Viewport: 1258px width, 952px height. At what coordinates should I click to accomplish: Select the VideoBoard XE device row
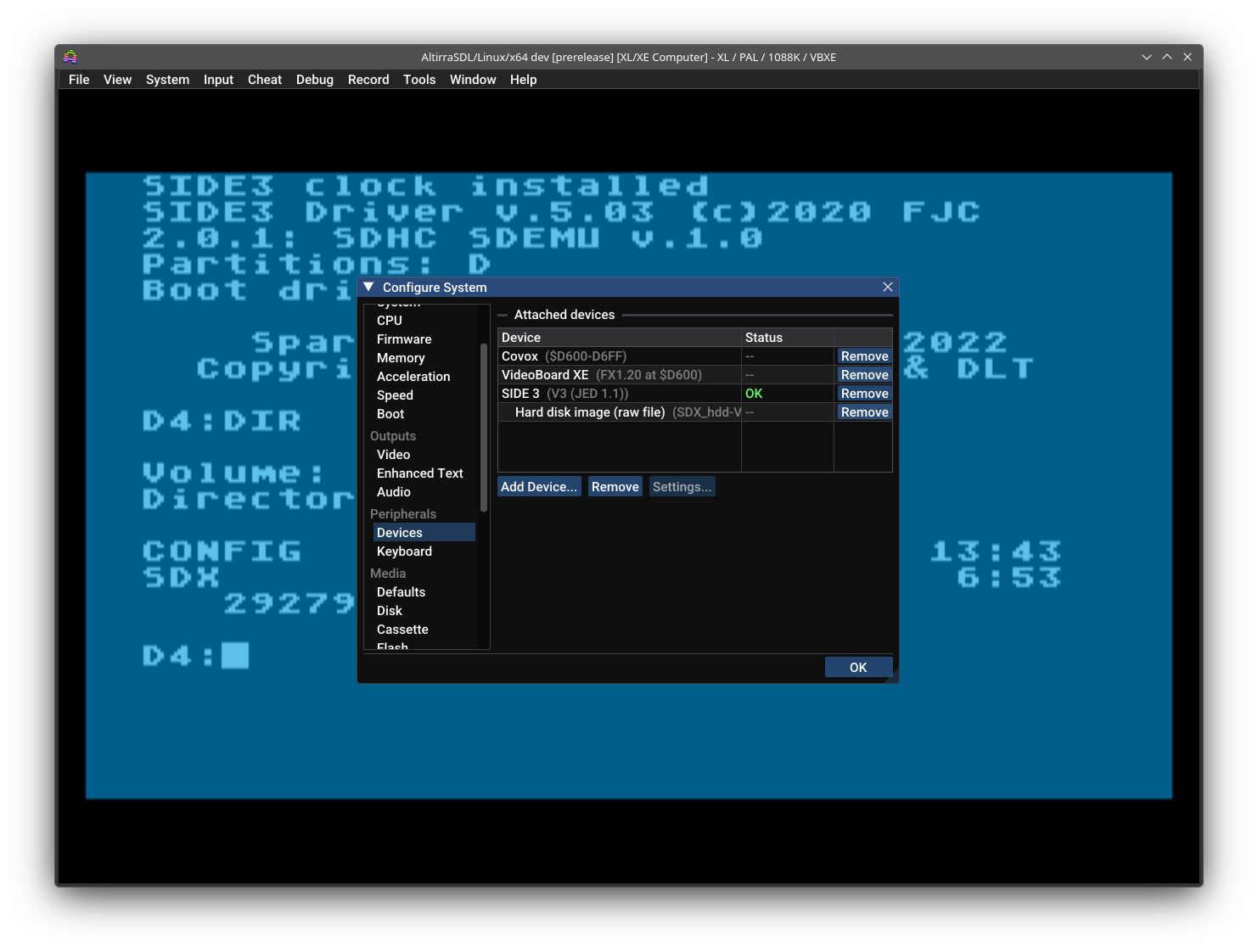619,375
